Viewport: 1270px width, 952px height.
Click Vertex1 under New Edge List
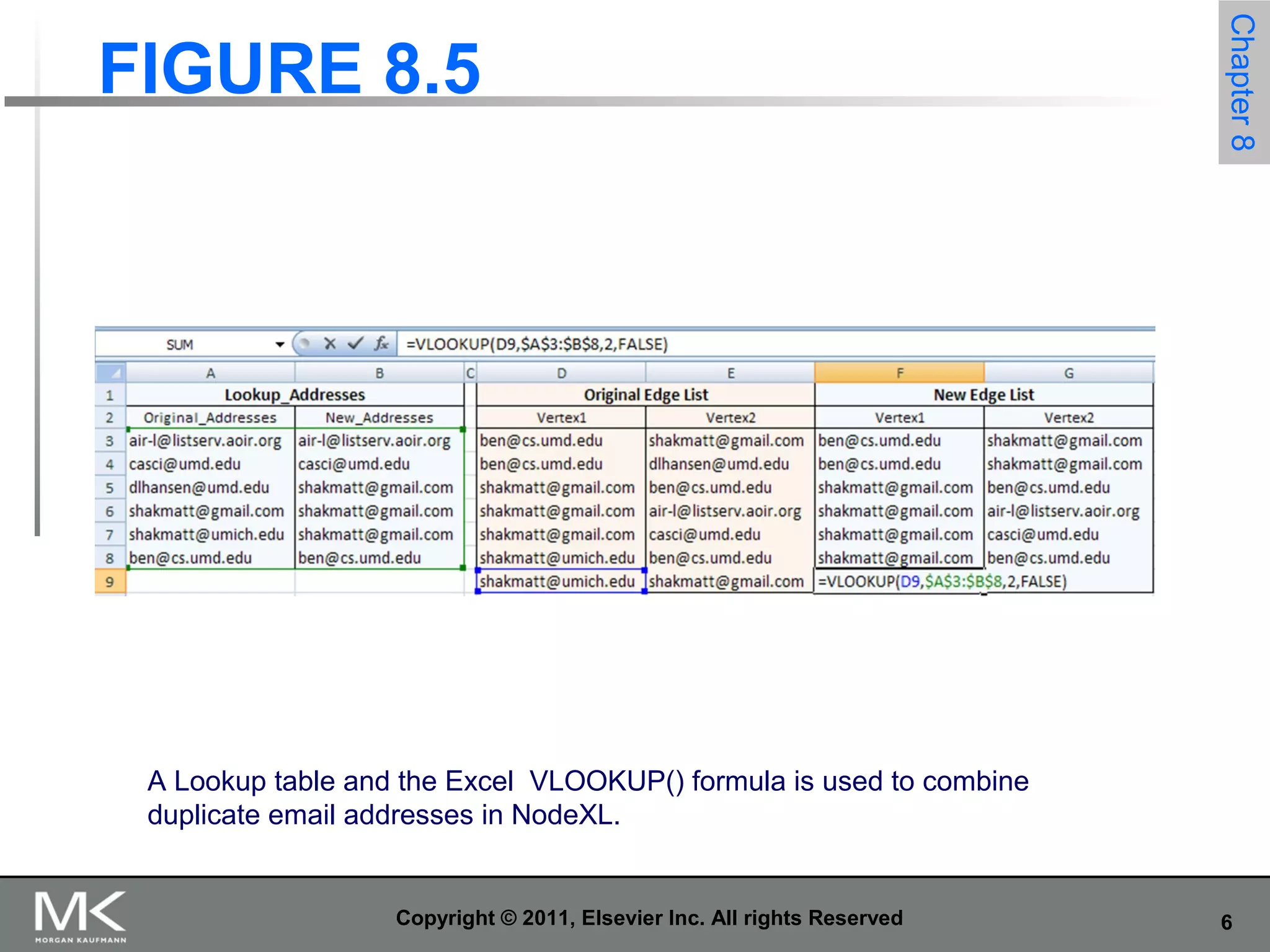899,418
